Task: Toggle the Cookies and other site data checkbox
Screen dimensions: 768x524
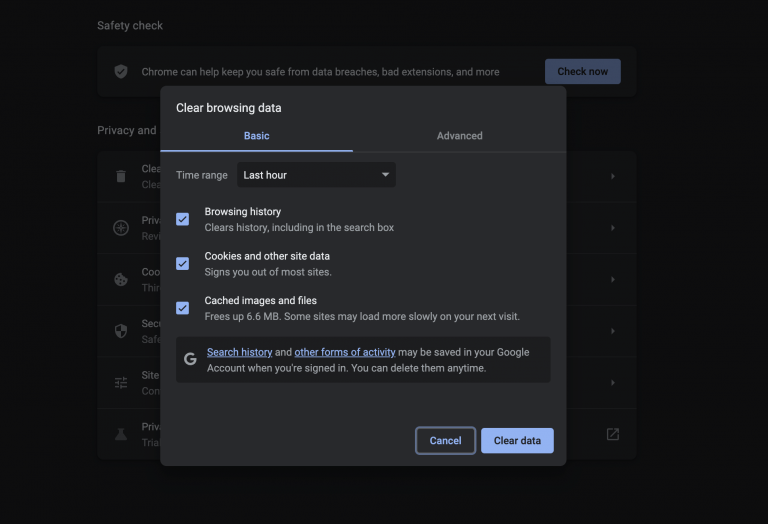Action: [183, 264]
